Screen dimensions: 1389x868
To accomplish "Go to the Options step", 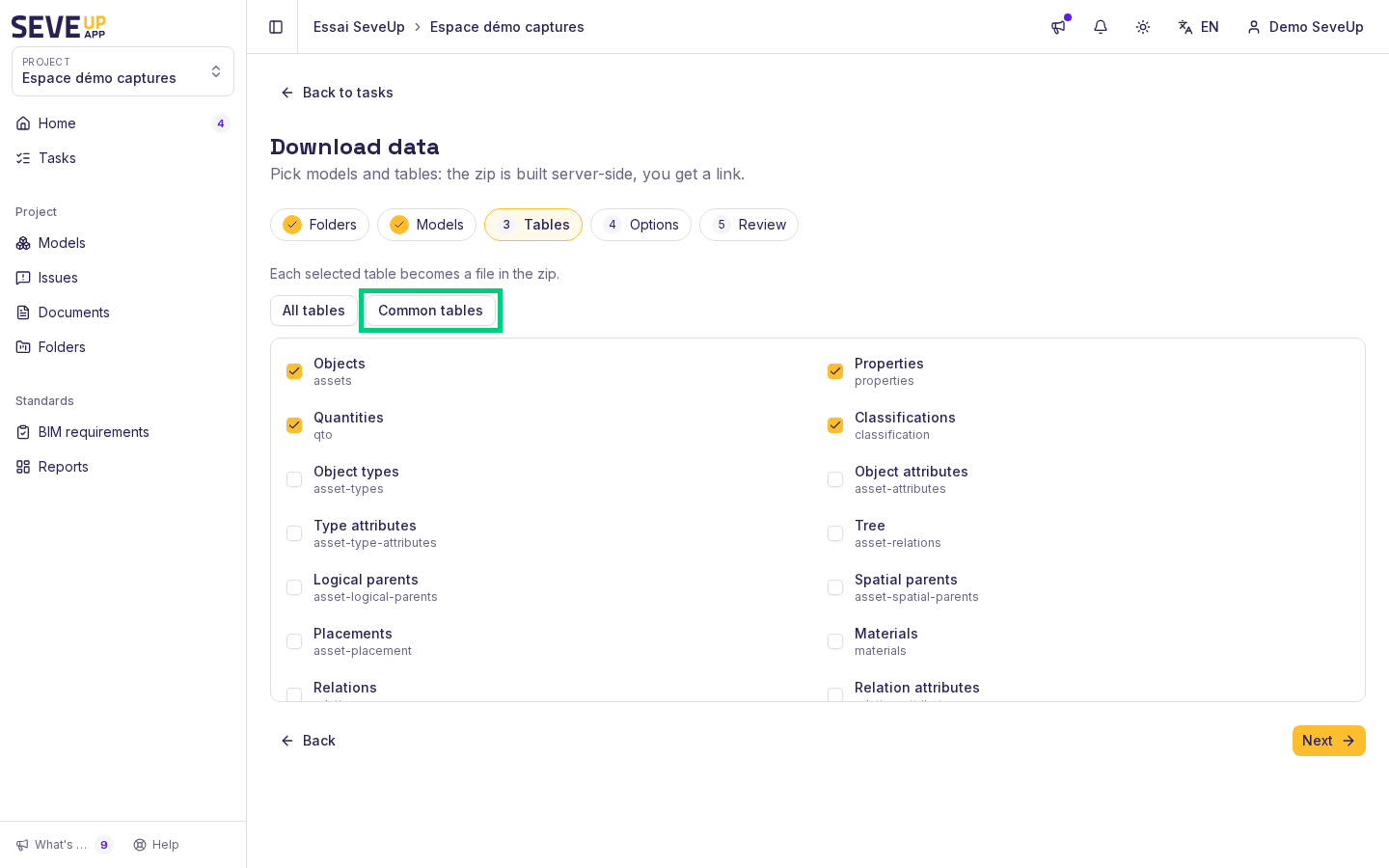I will [640, 225].
